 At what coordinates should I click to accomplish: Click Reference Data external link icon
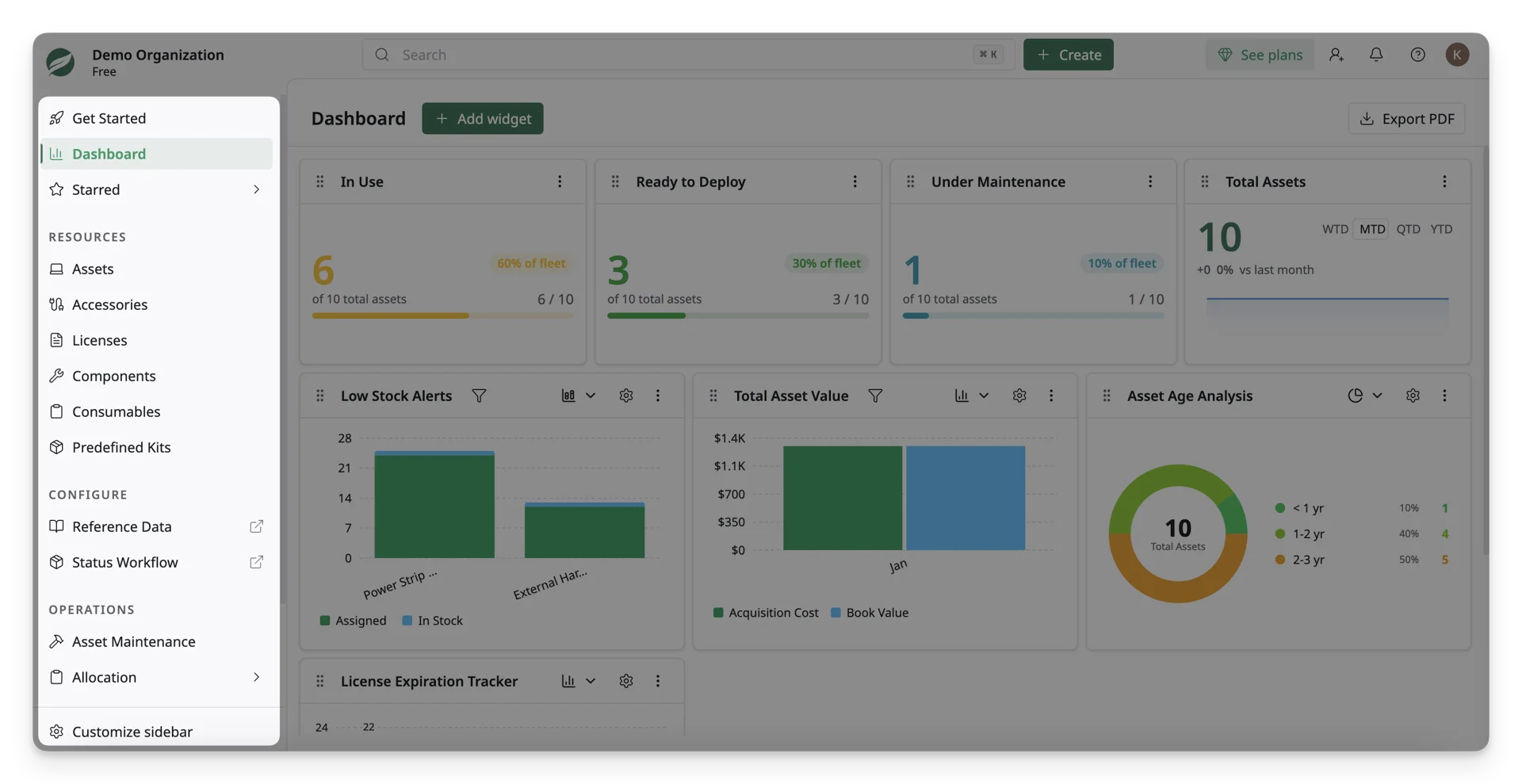256,526
